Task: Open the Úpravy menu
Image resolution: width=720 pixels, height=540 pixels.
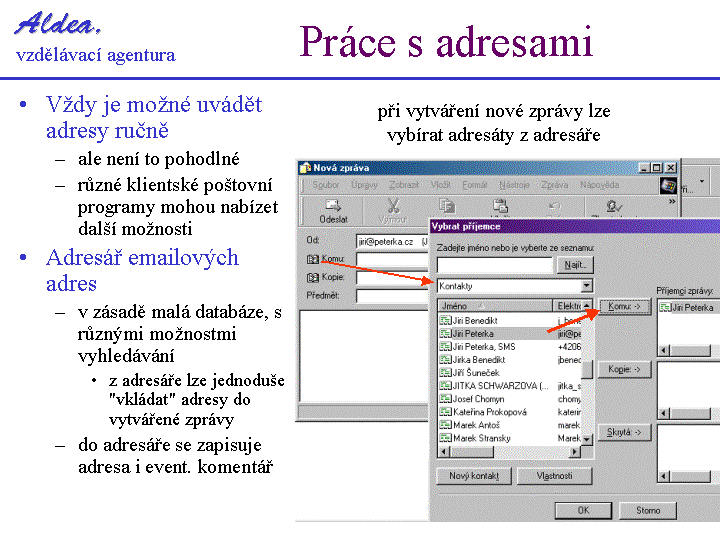Action: click(x=364, y=185)
